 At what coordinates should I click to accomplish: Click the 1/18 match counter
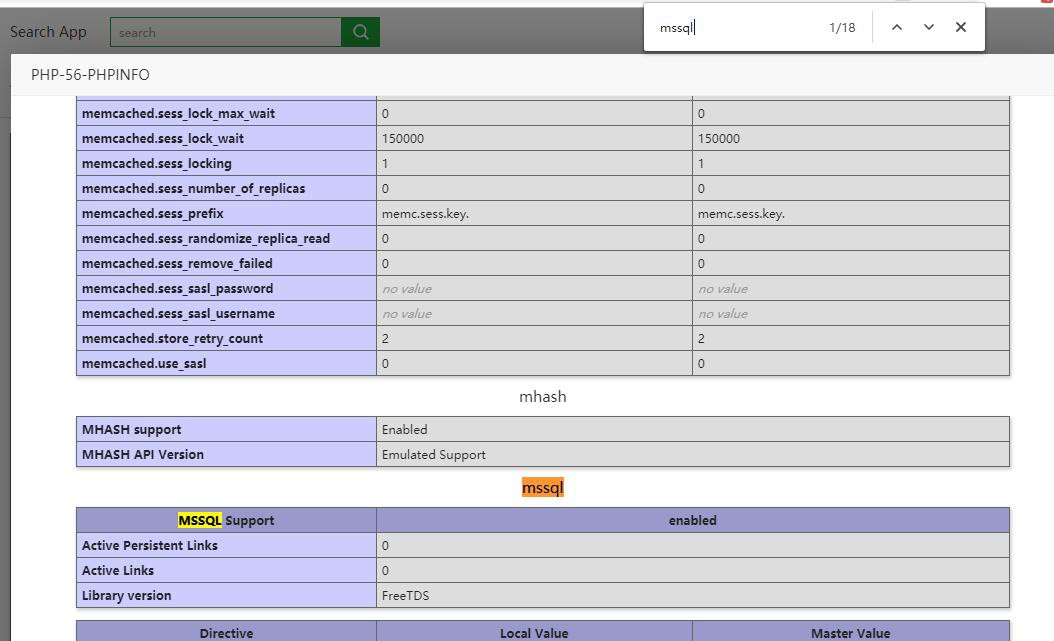tap(842, 28)
